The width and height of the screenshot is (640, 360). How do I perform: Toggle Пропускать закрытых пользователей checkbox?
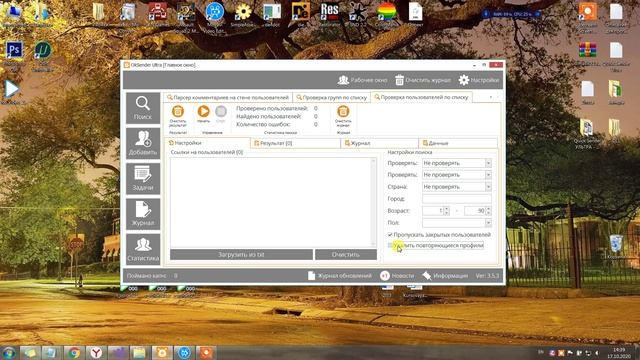pyautogui.click(x=390, y=235)
